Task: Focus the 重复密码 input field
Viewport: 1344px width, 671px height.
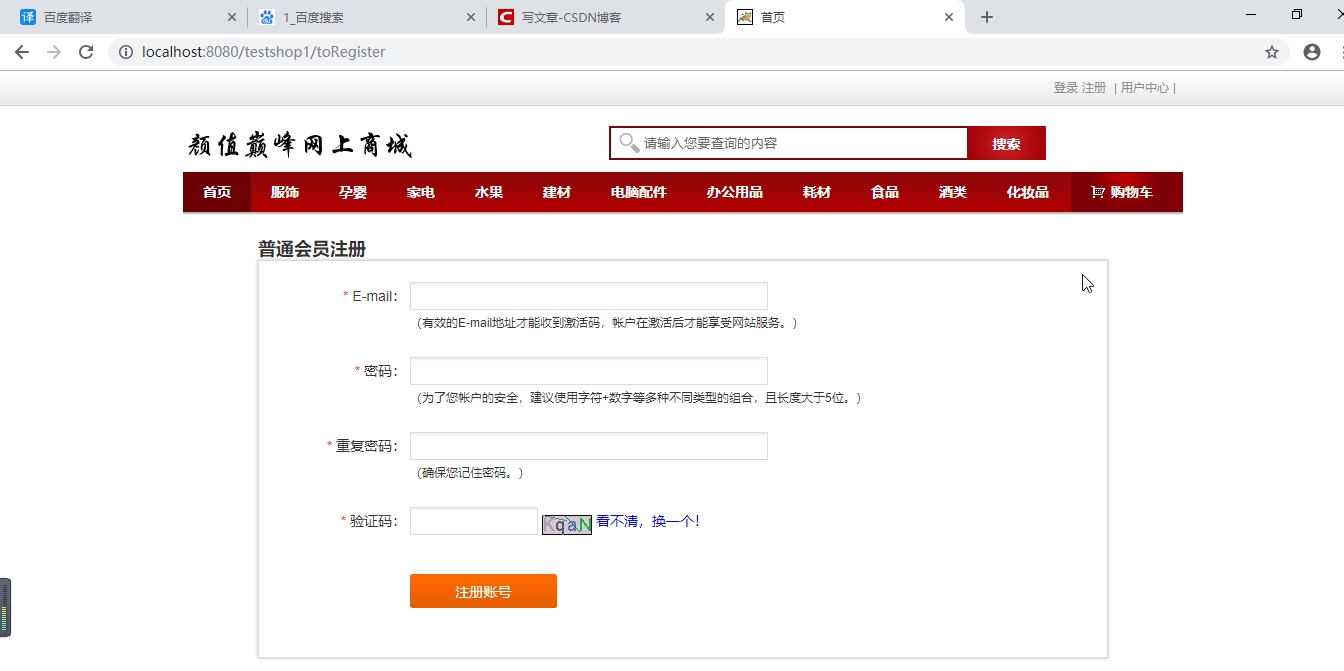Action: point(589,446)
